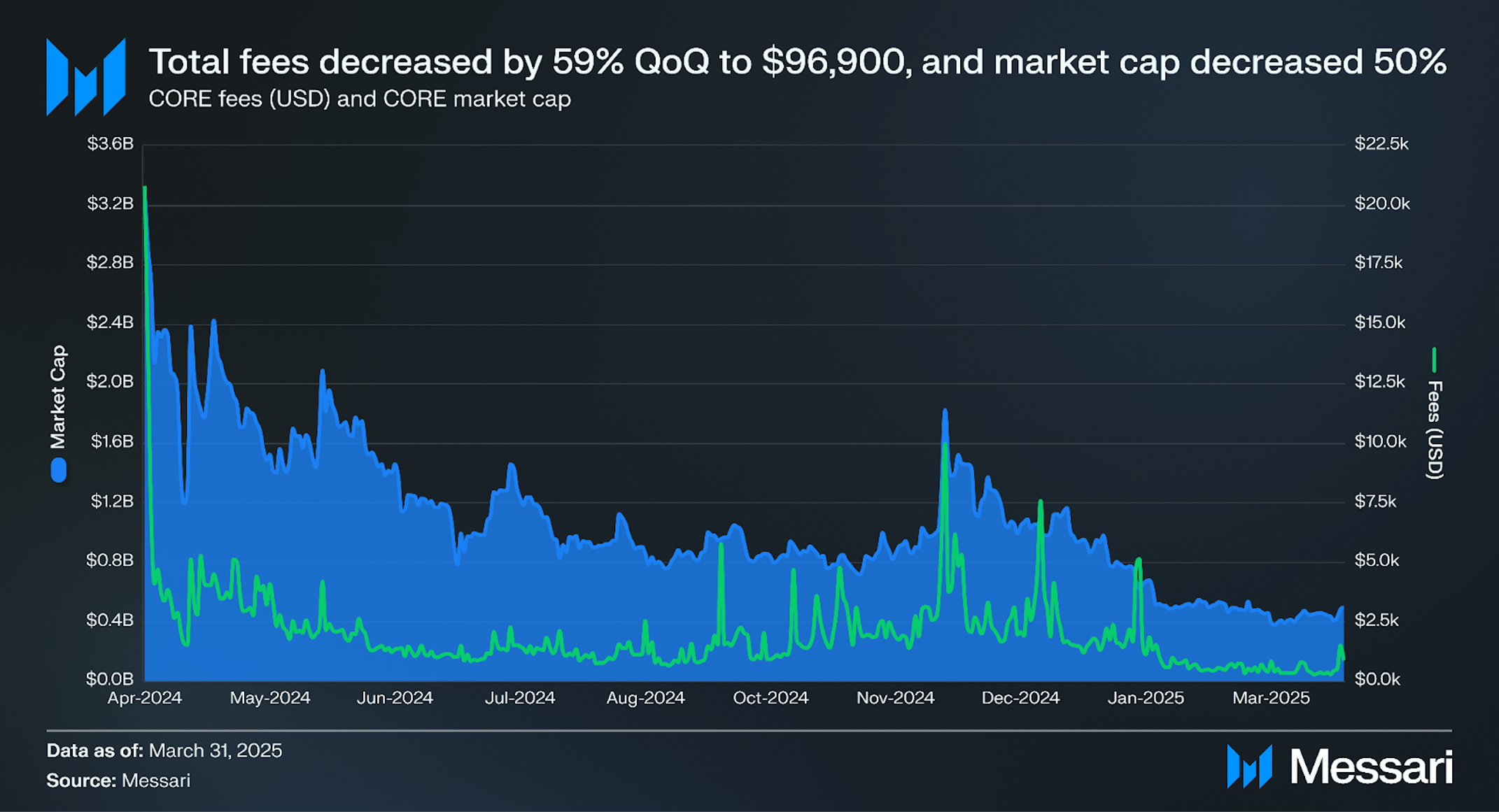Screen dimensions: 1499x812
Task: Click the Fees (USD) axis title
Action: [x=1435, y=430]
